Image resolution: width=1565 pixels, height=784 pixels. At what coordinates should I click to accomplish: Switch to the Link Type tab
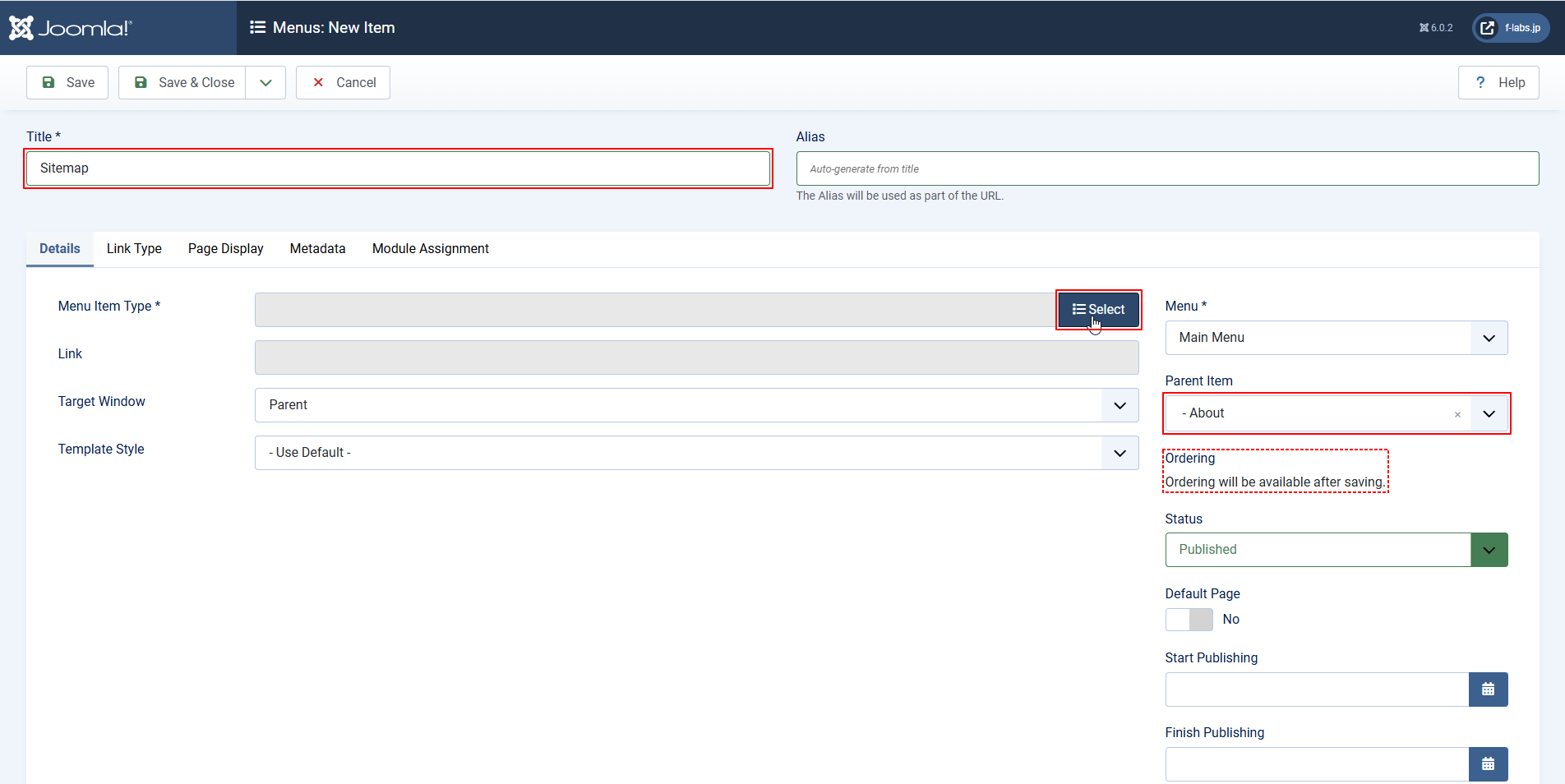(x=134, y=249)
